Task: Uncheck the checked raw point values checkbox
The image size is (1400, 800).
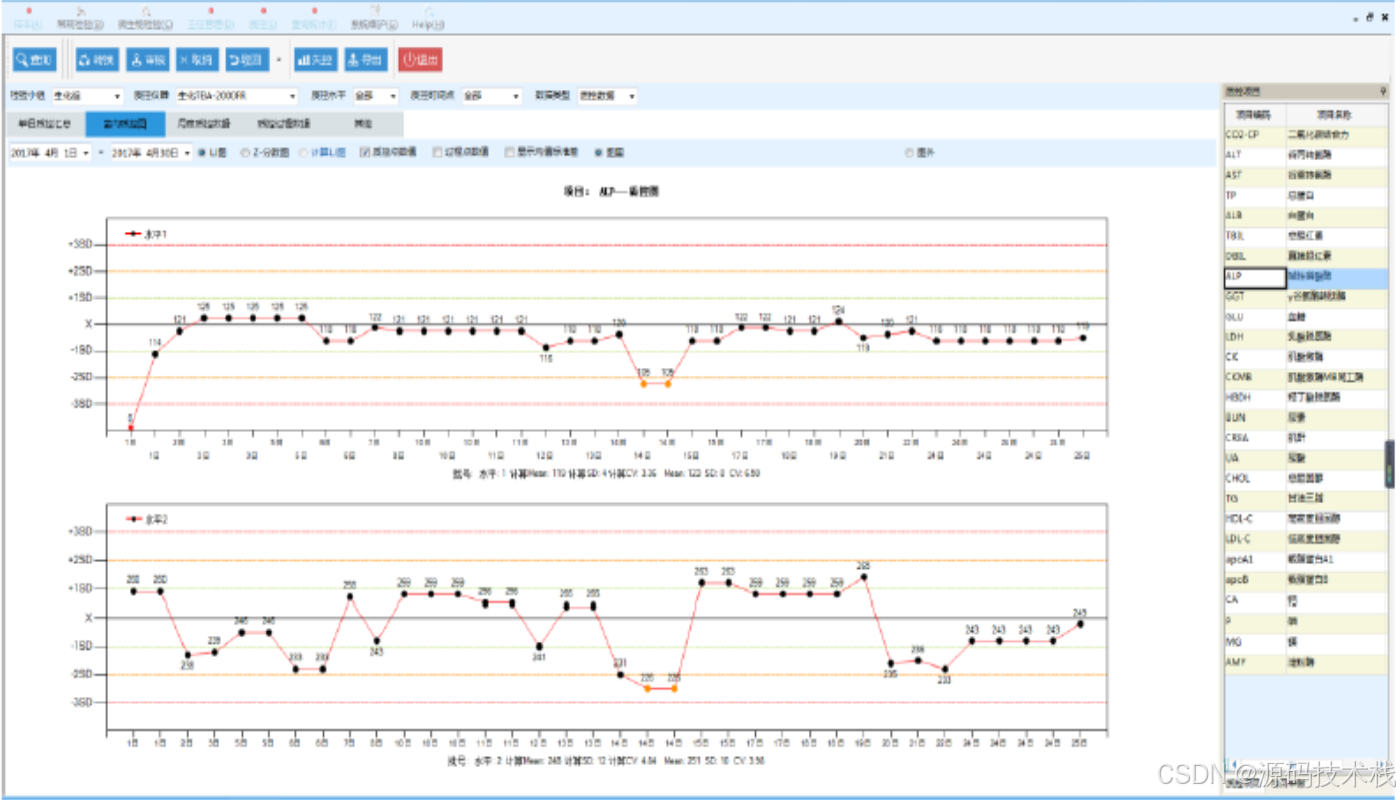Action: pos(365,153)
